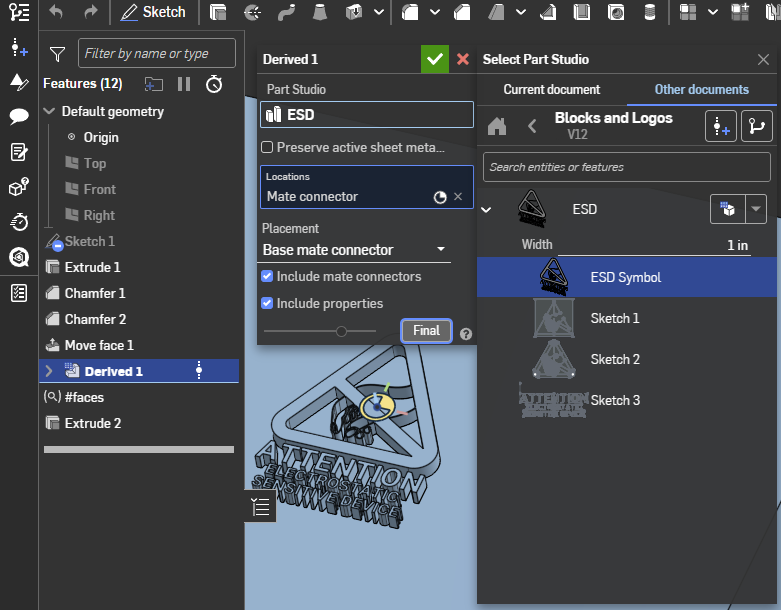Open the feature tree toggle icon
Viewport: 781px width, 610px height.
click(19, 12)
